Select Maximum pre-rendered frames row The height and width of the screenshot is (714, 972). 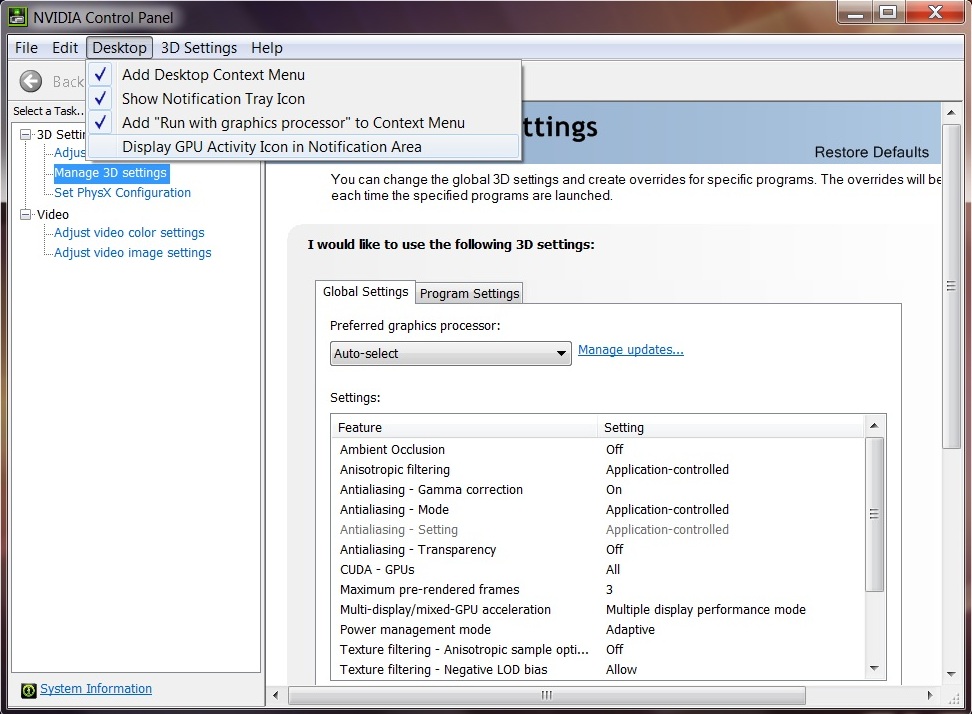click(x=598, y=589)
